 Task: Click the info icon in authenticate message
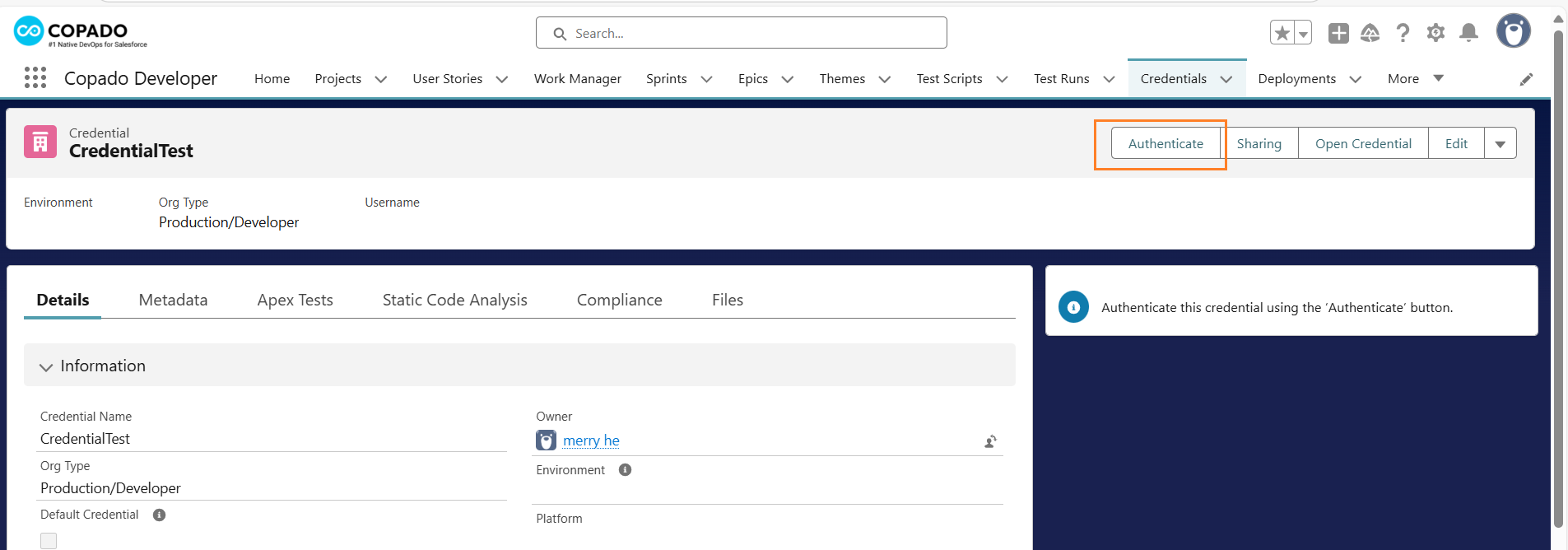(x=1073, y=307)
